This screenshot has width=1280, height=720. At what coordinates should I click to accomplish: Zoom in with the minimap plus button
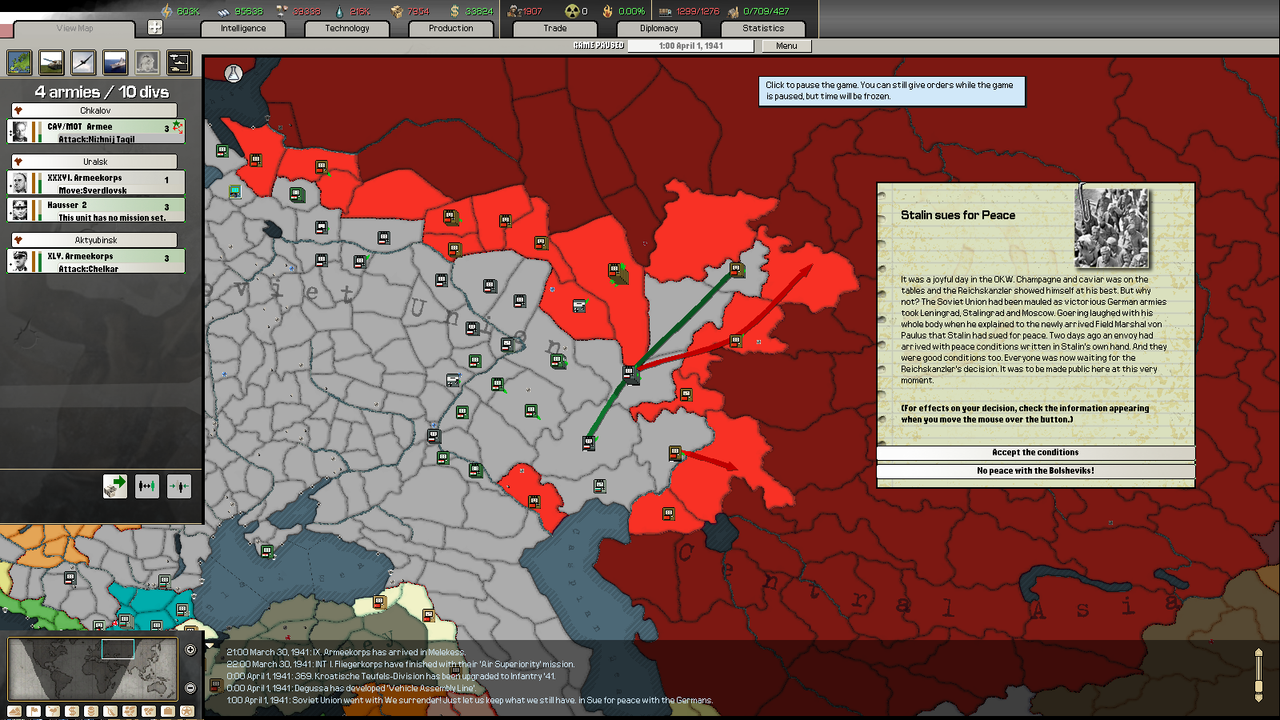pyautogui.click(x=191, y=649)
